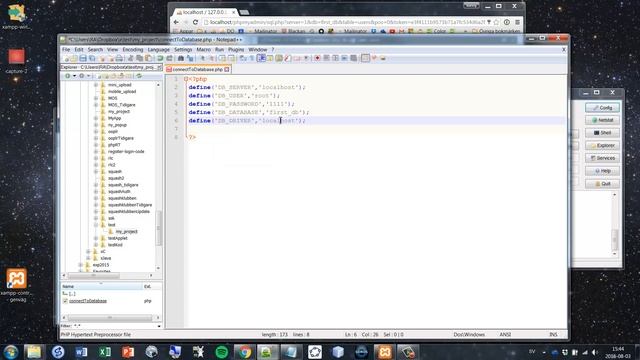Click the green refresh icon in Explorer panel
The width and height of the screenshot is (640, 360).
click(x=139, y=76)
